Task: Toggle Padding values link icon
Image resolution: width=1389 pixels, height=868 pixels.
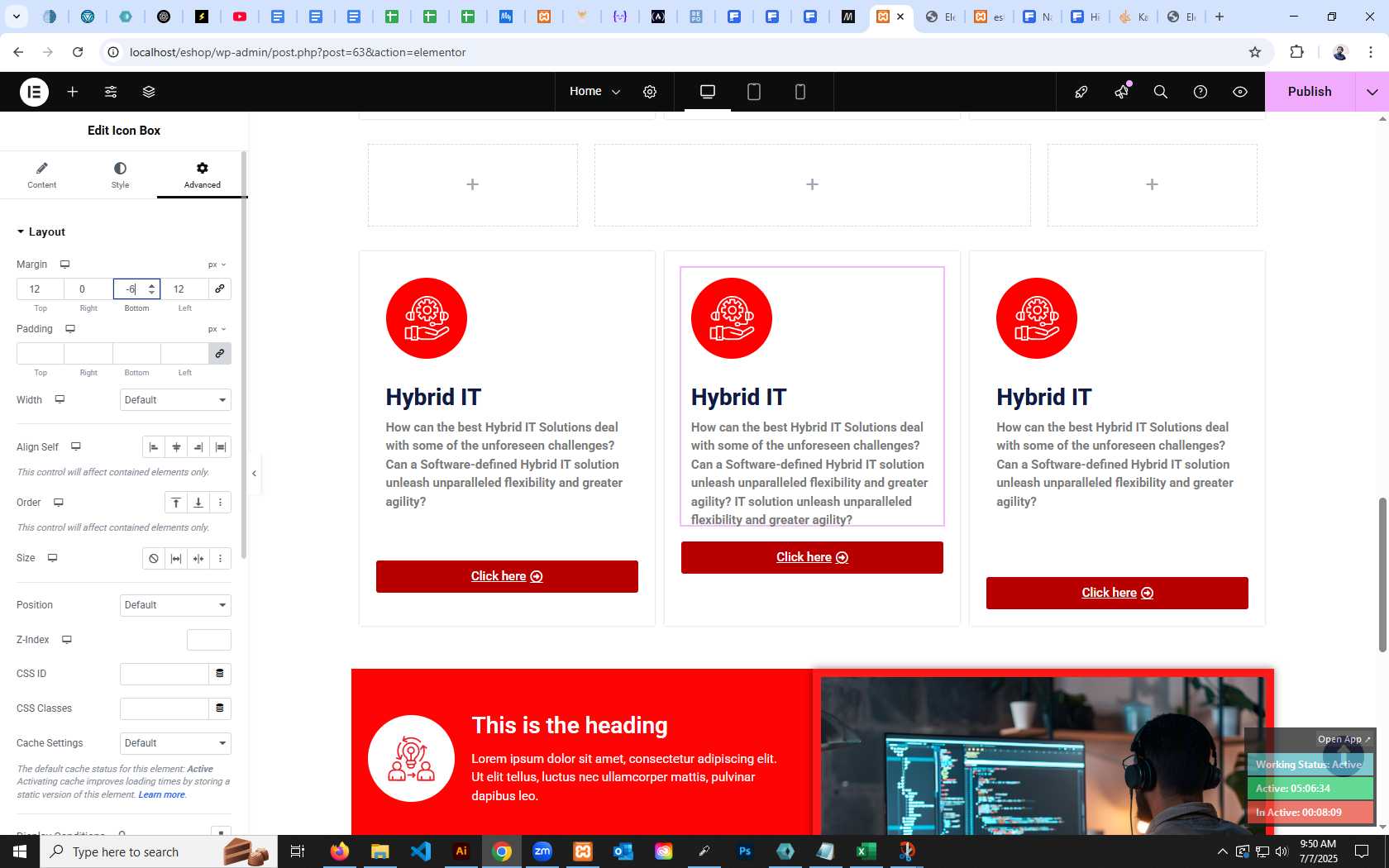Action: coord(220,354)
